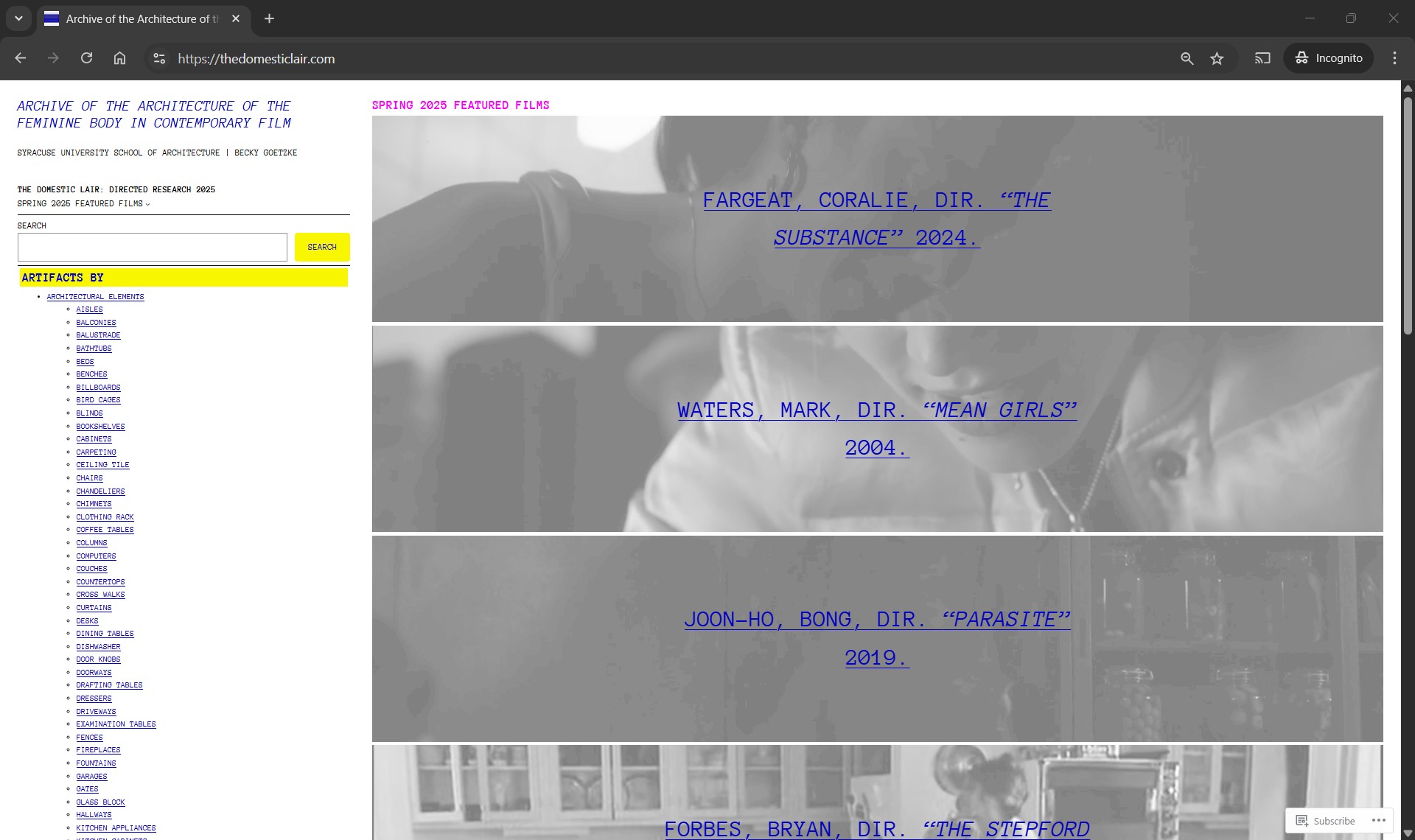
Task: Click the address bar URL
Action: (x=256, y=58)
